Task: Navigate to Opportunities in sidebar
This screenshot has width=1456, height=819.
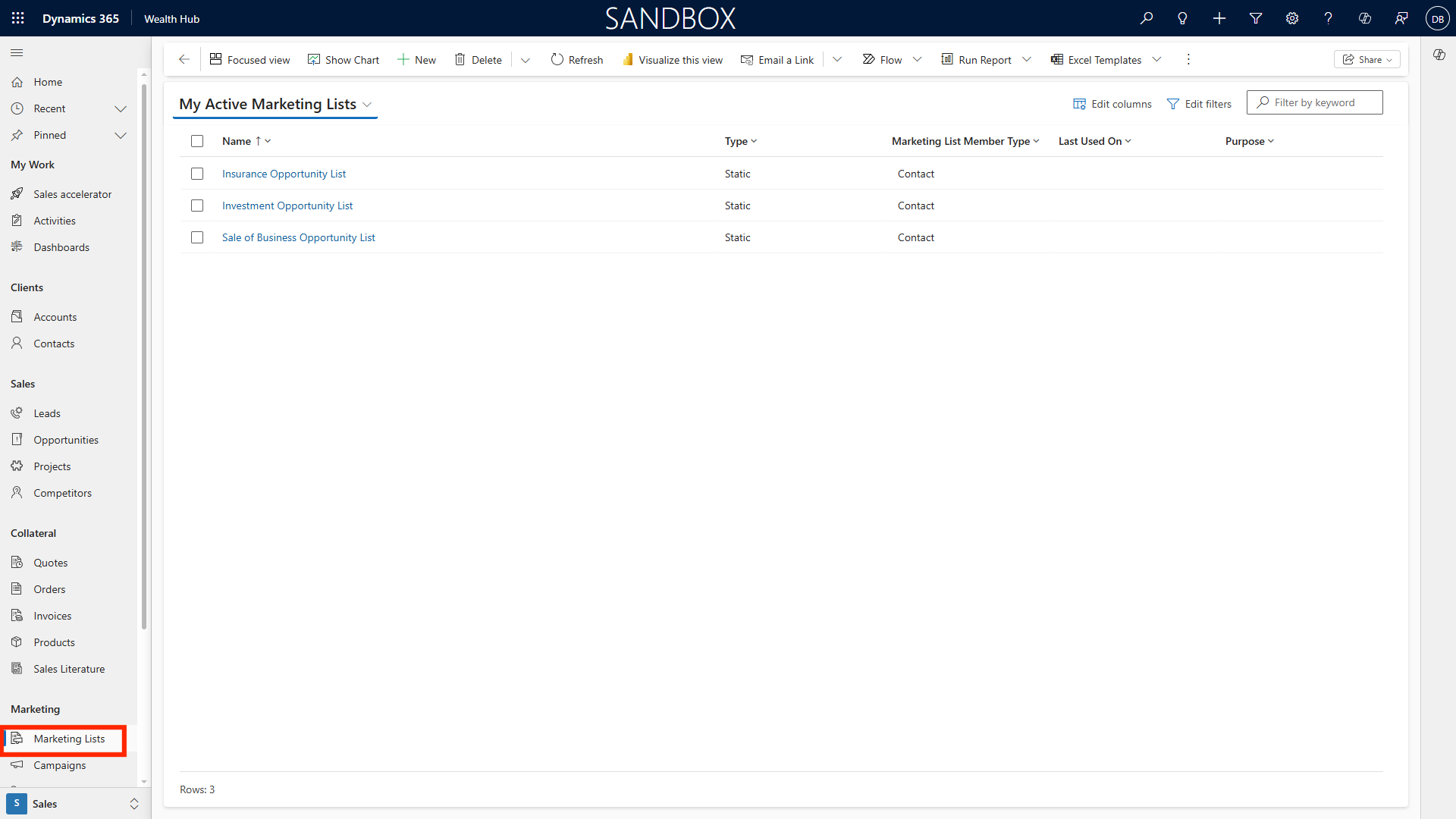Action: coord(65,440)
